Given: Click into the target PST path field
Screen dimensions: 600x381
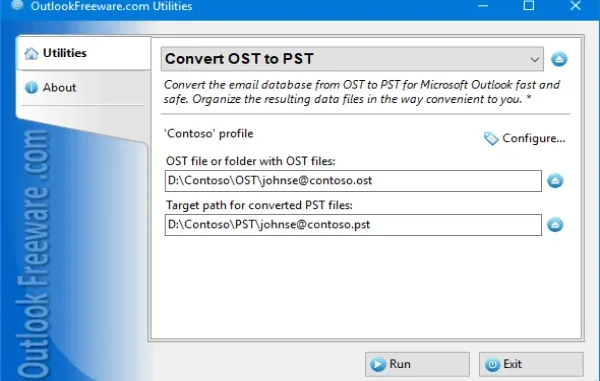Looking at the screenshot, I should tap(353, 225).
